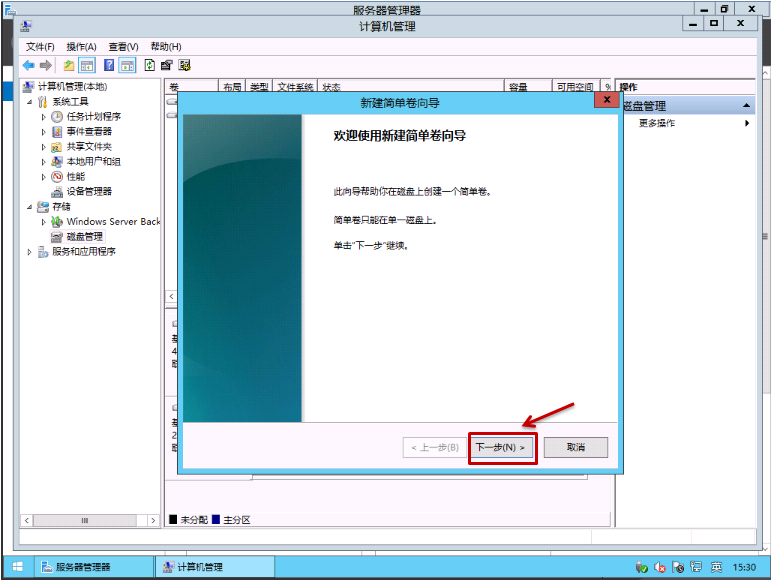This screenshot has height=581, width=772.
Task: Toggle the console tree show/hide toolbar button
Action: pos(87,65)
